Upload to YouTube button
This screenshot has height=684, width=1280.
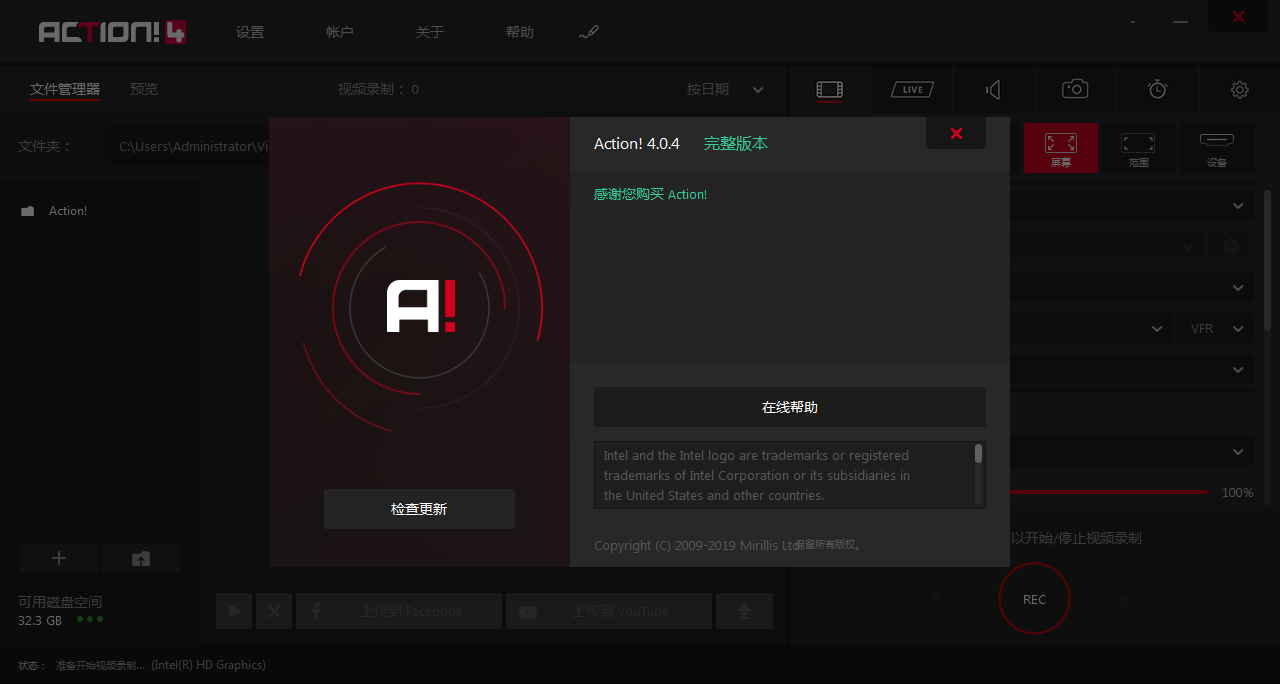pyautogui.click(x=609, y=611)
